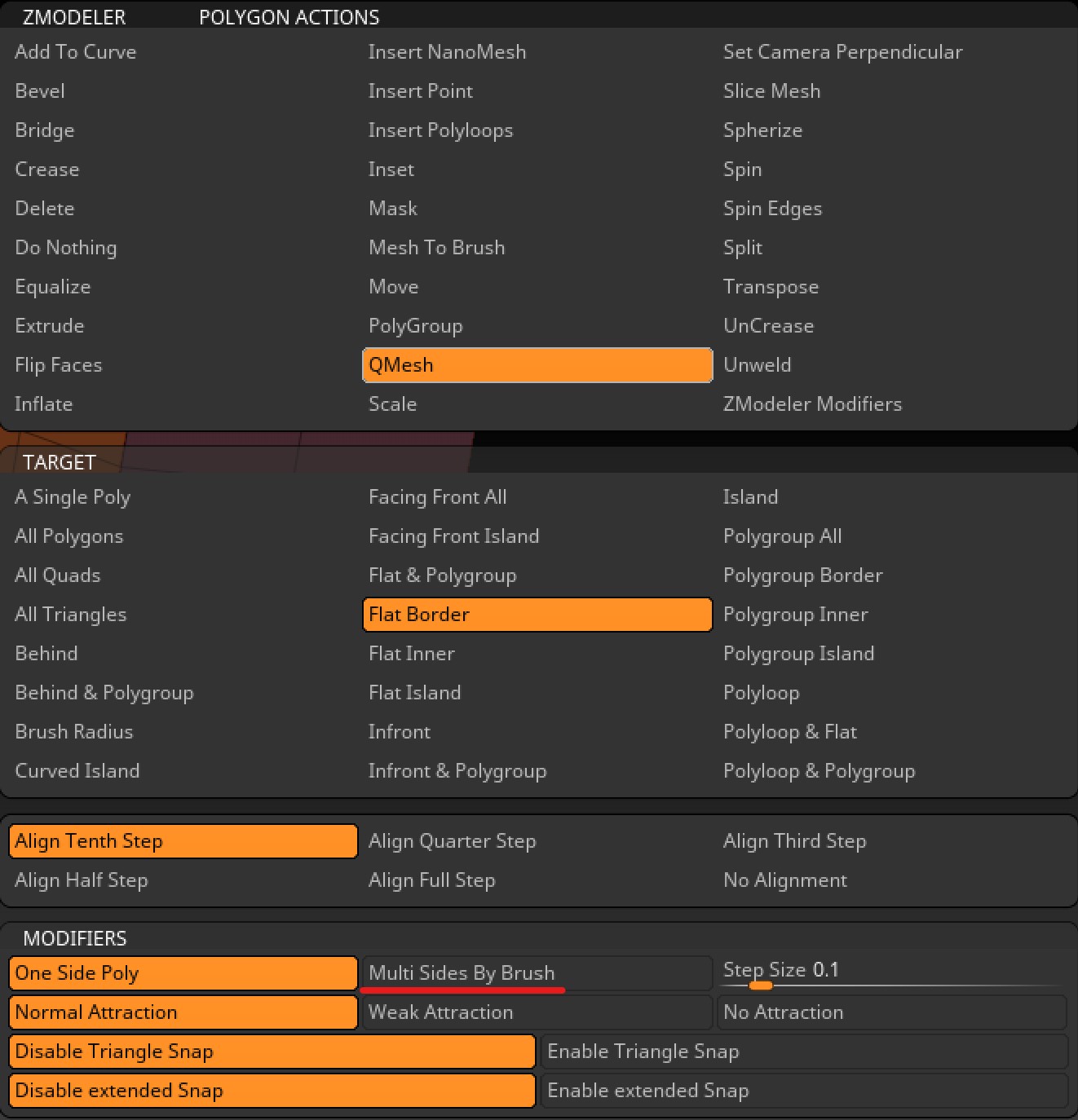Select the Bridge action
The width and height of the screenshot is (1078, 1120).
click(x=45, y=130)
